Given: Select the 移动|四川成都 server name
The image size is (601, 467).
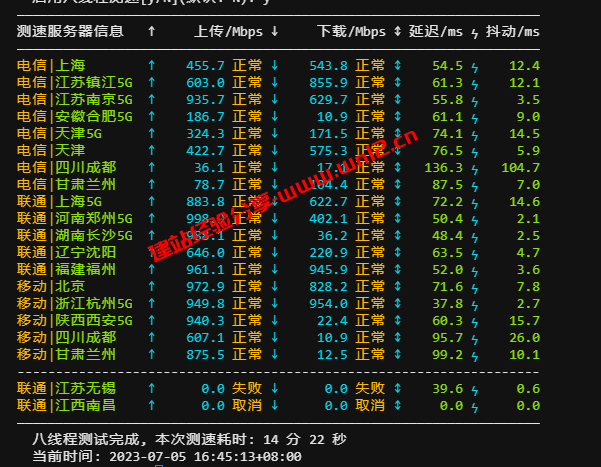Looking at the screenshot, I should click(67, 337).
